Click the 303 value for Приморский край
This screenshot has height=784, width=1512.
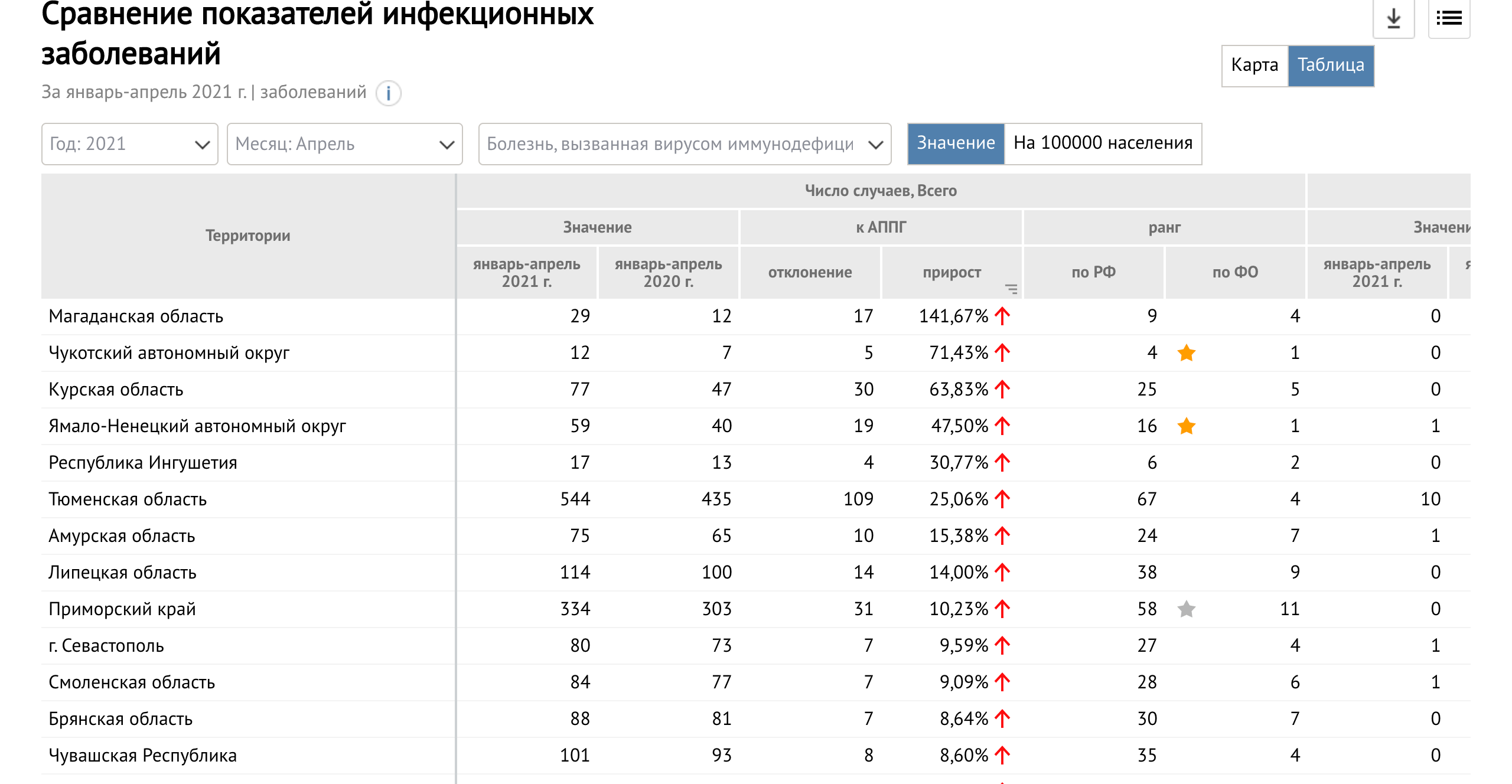click(717, 609)
